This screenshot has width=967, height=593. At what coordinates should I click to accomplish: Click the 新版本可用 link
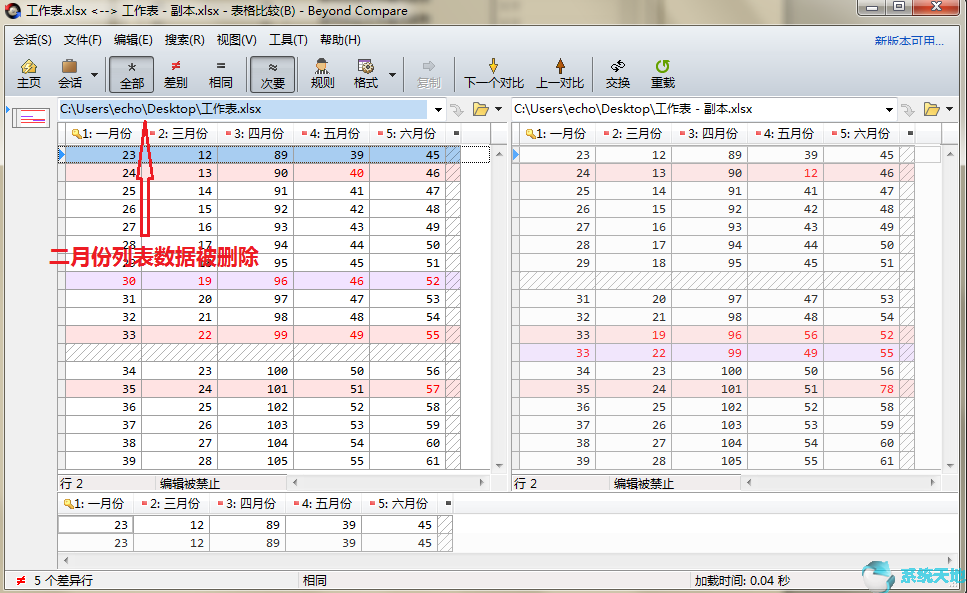point(909,41)
